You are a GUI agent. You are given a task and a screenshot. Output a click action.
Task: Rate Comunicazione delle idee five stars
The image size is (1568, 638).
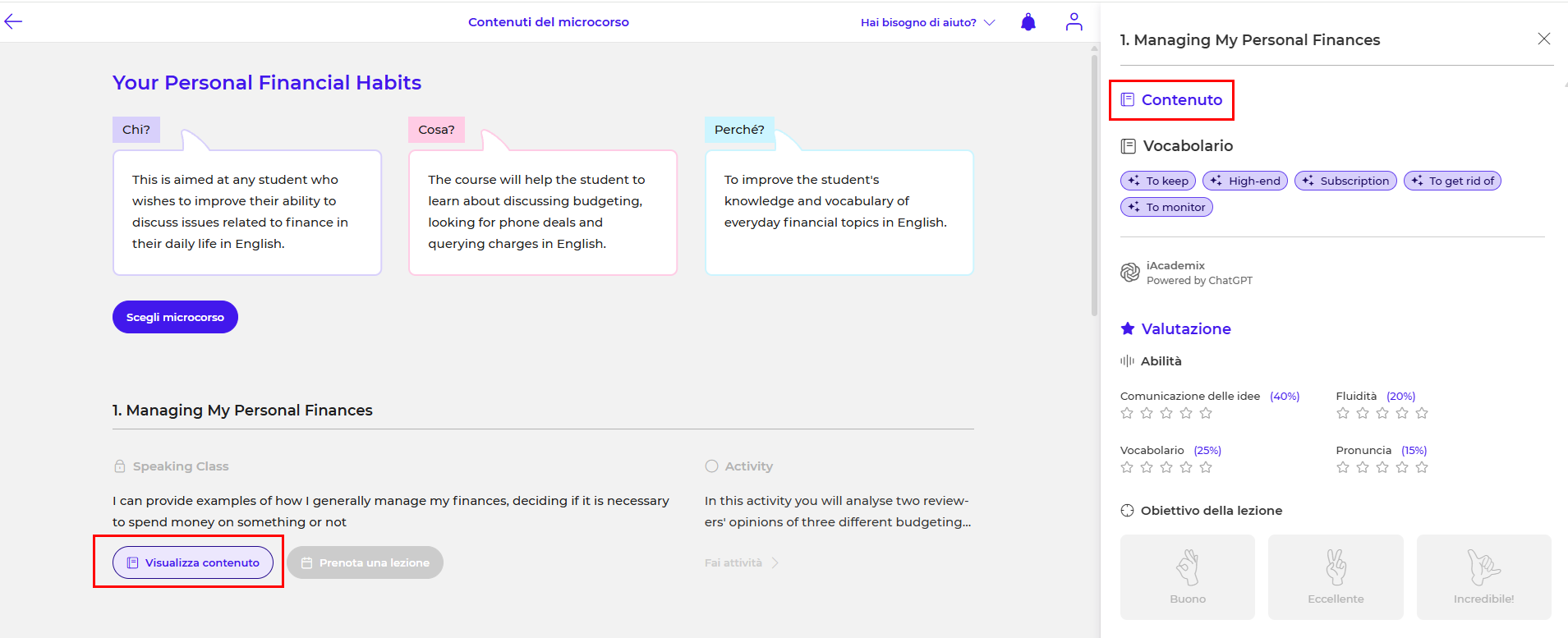point(1206,413)
